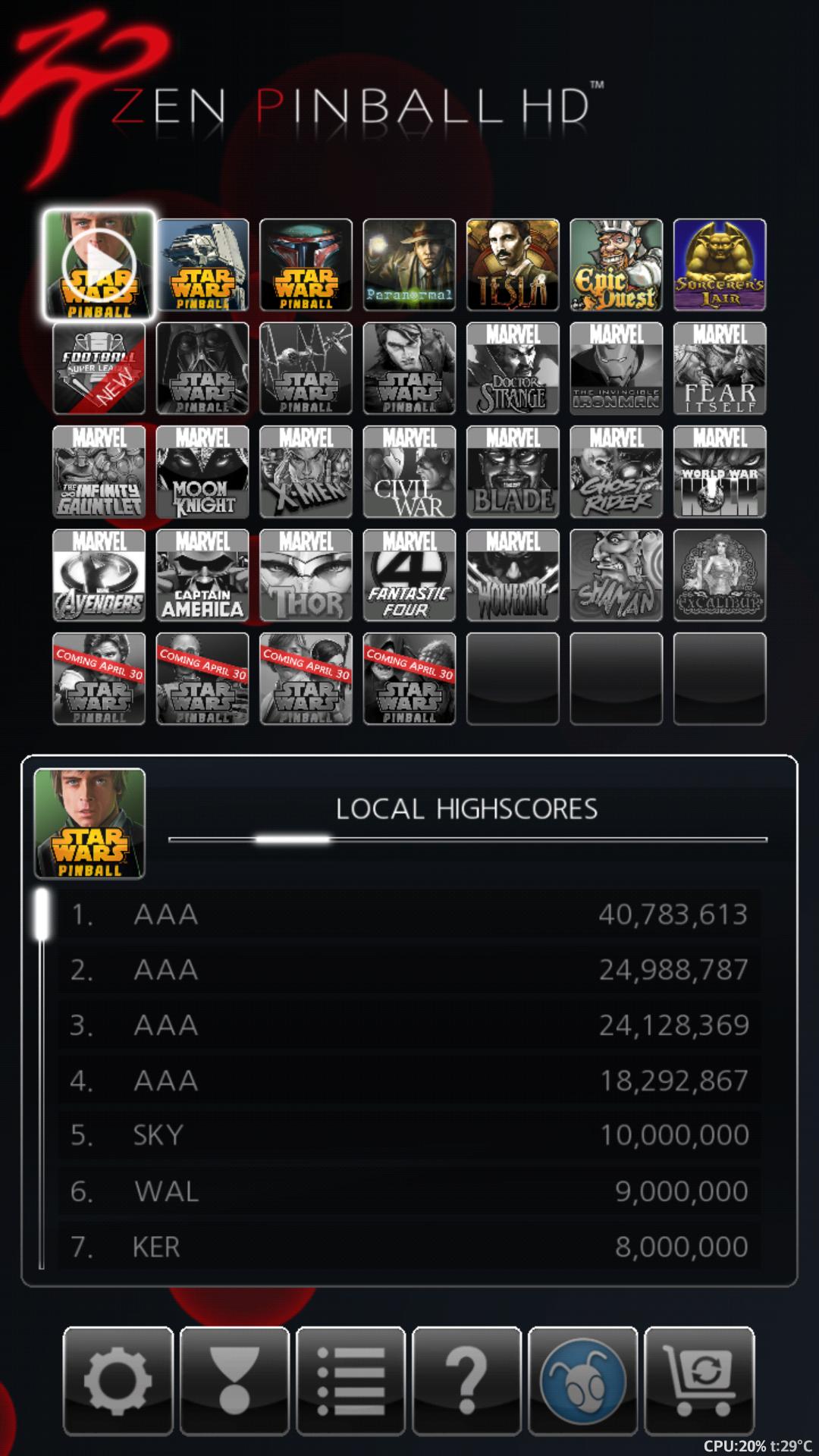Open the blue ant mascot button
The image size is (819, 1456).
(x=582, y=1381)
